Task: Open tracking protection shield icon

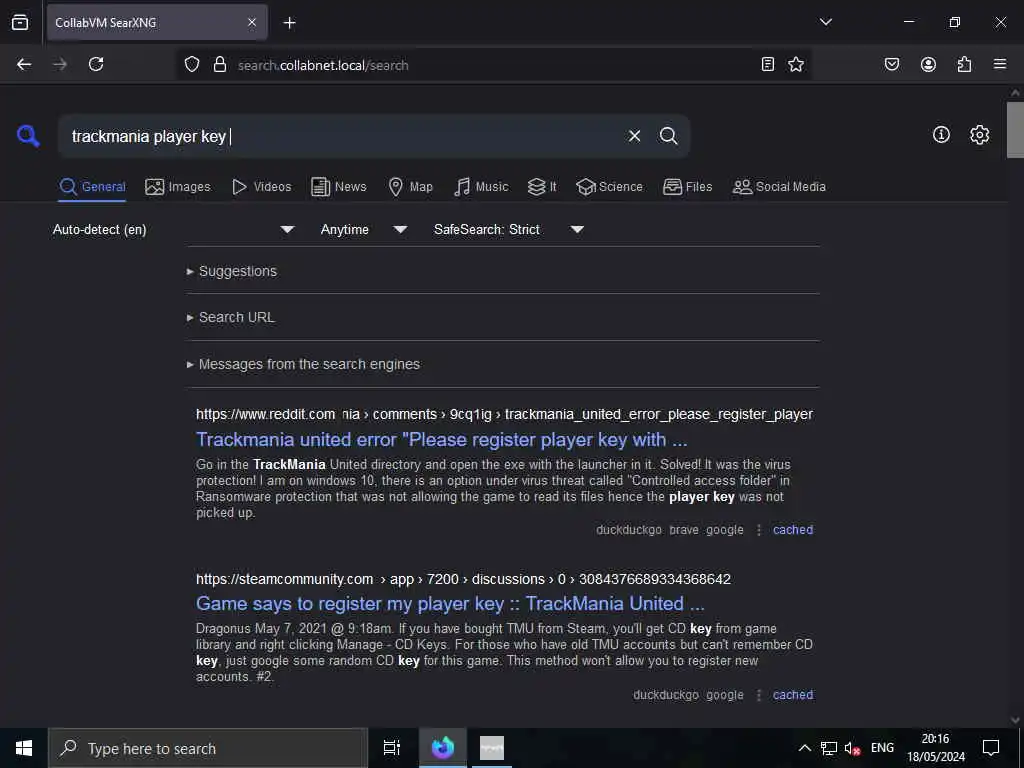Action: [191, 65]
